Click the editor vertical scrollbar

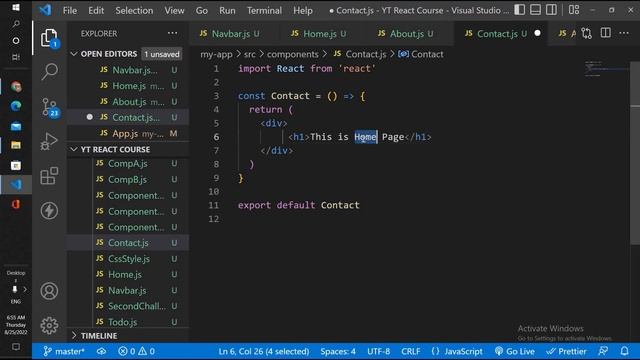point(635,153)
